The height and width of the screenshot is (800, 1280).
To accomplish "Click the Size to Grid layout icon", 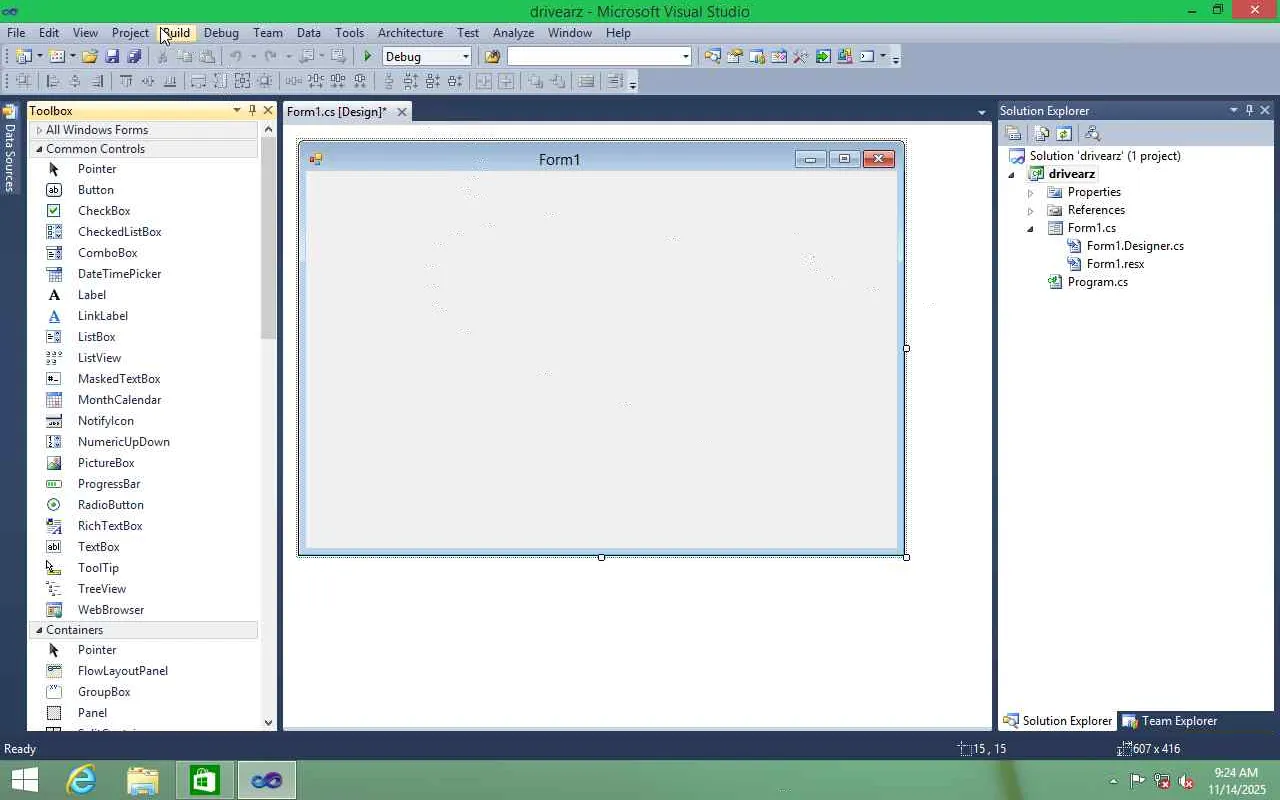I will 264,82.
